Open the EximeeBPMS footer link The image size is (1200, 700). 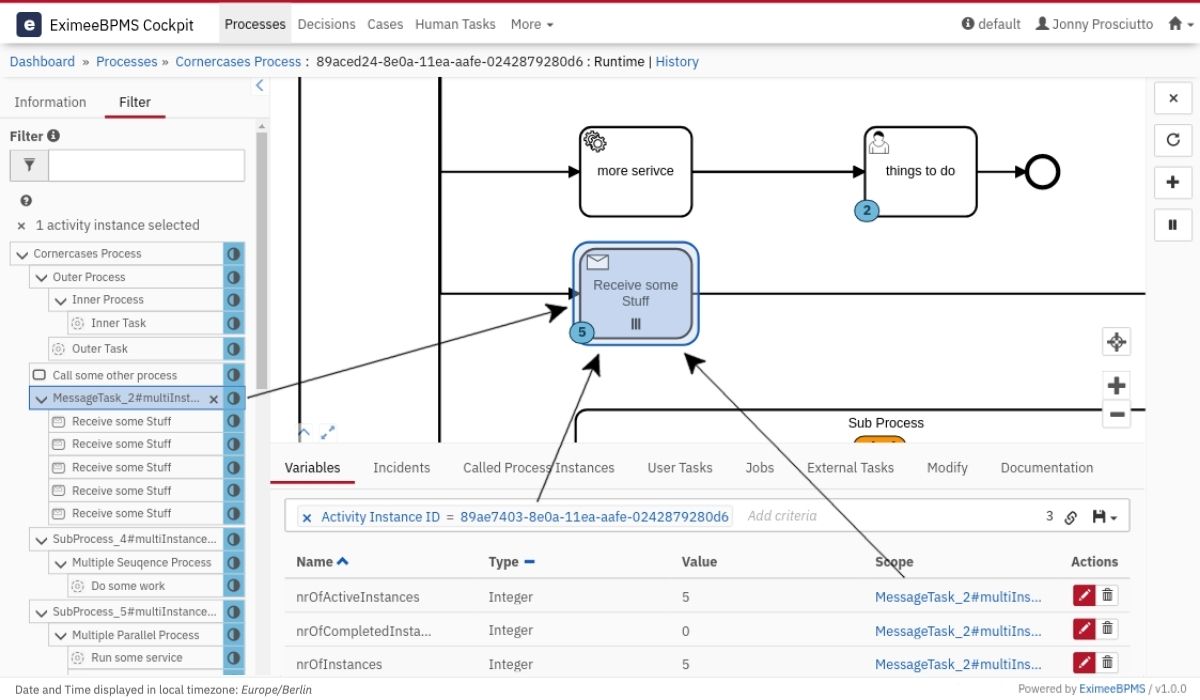pos(1111,688)
